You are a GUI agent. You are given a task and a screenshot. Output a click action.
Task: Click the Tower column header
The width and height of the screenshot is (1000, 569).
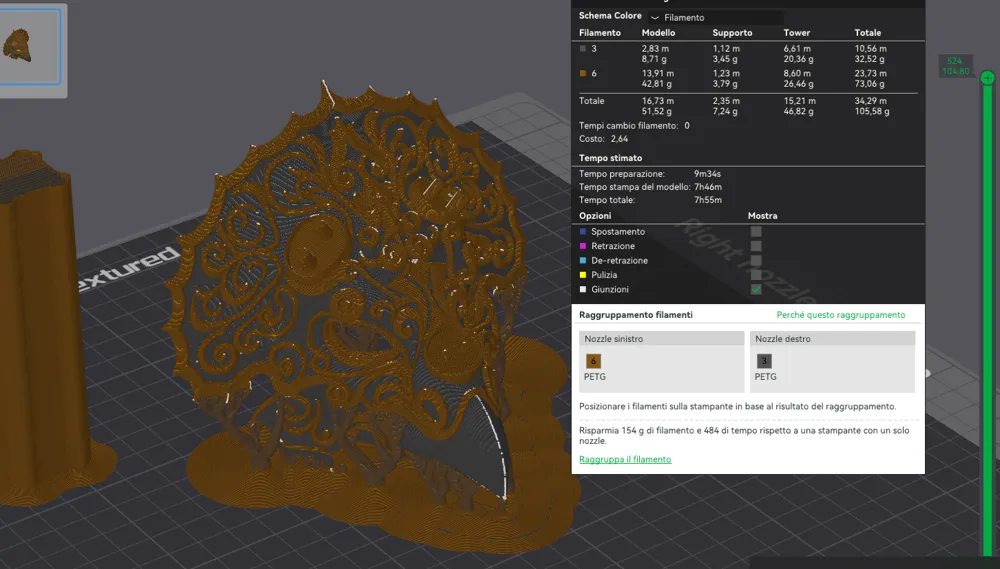[797, 33]
